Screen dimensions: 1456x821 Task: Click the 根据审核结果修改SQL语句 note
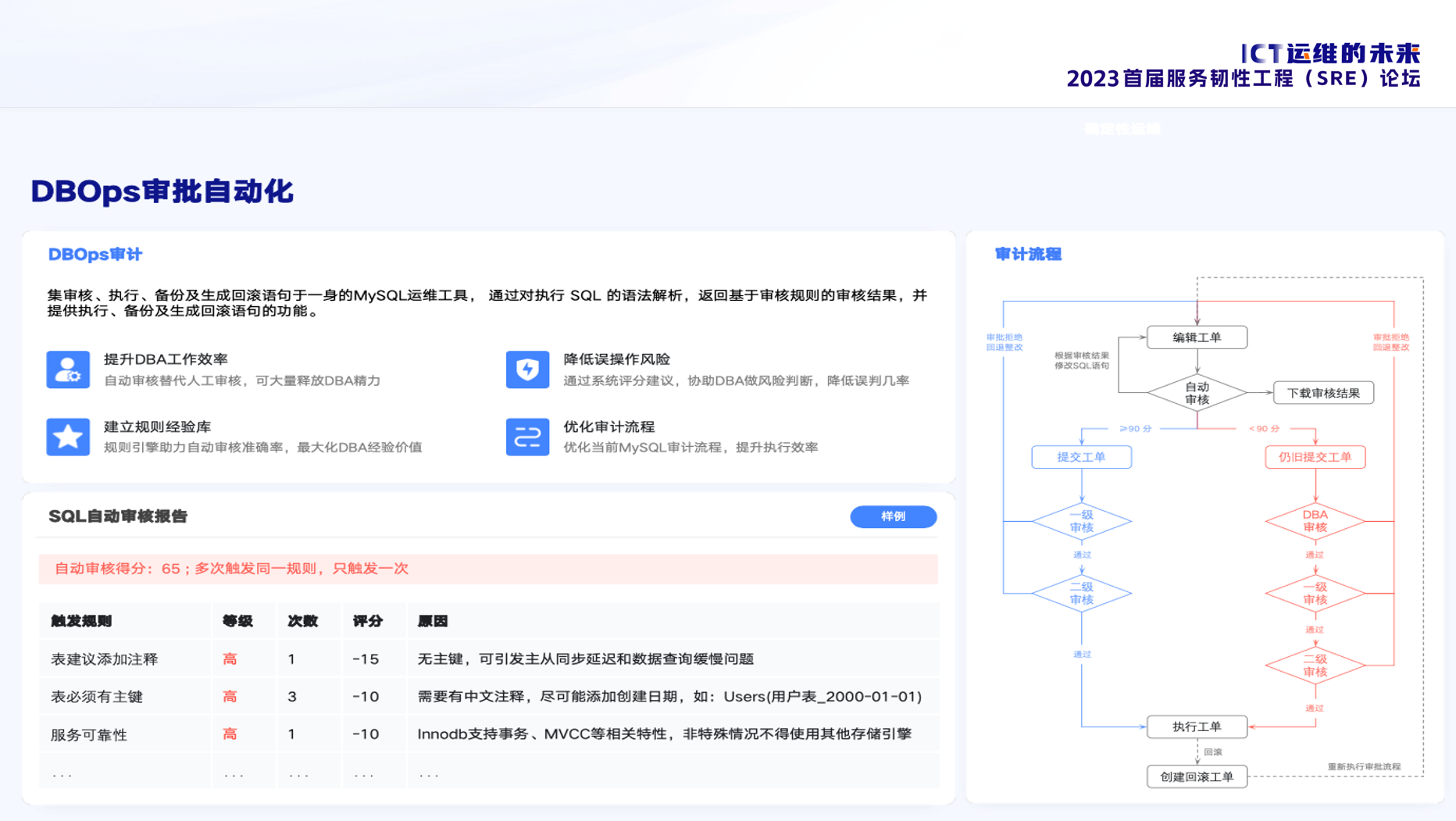tap(1082, 360)
